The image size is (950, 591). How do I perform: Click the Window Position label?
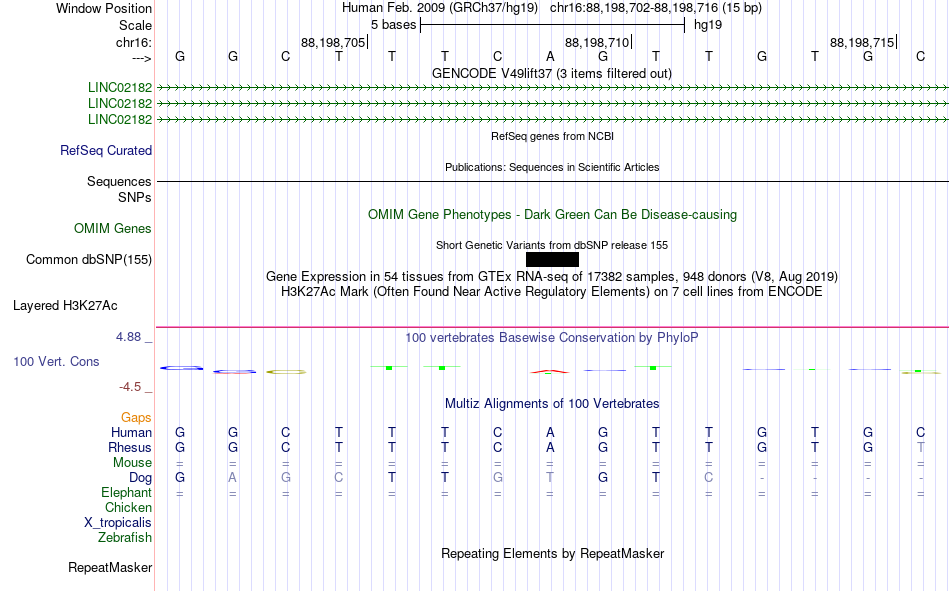click(104, 8)
